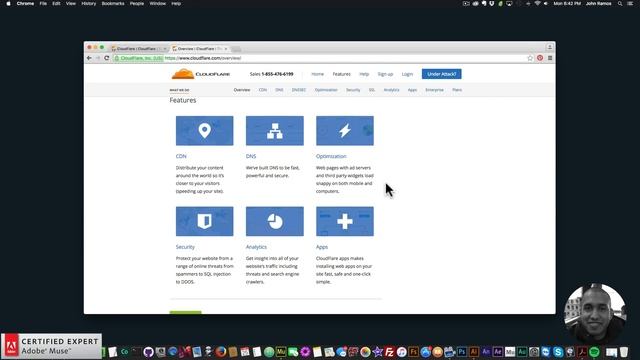Open Spotlight search in the menu bar
Image resolution: width=640 pixels, height=360 pixels.
coord(620,3)
